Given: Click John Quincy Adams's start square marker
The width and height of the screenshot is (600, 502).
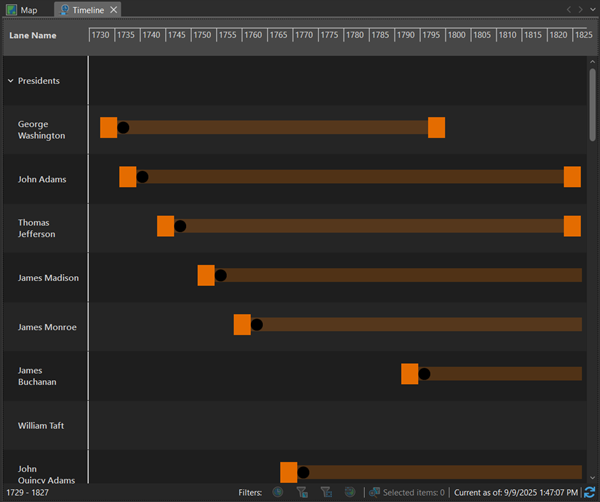Looking at the screenshot, I should coord(289,473).
